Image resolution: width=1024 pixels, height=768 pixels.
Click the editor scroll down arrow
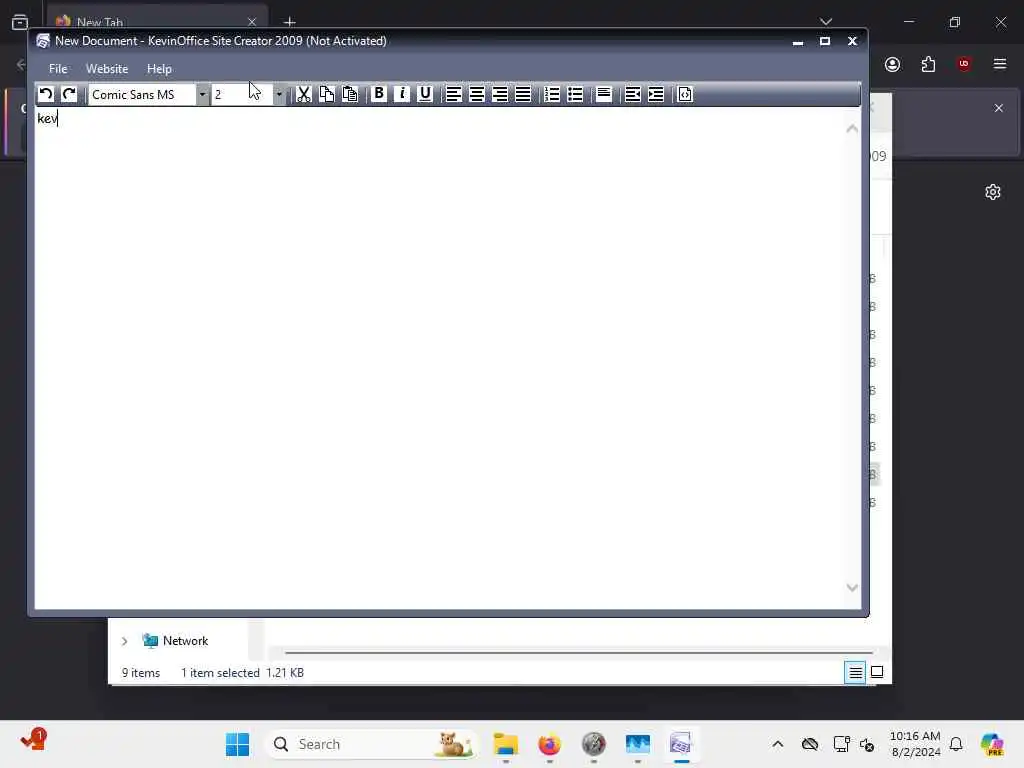(x=852, y=588)
